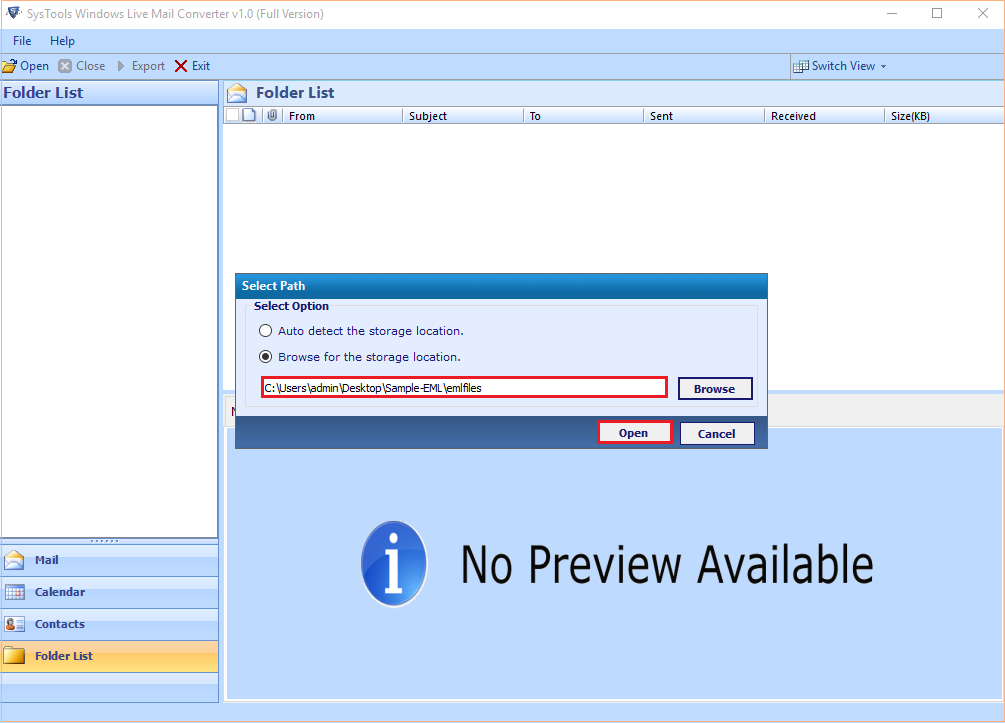Toggle the select-all checkbox in list header
Viewport: 1005px width, 723px height.
(x=233, y=115)
